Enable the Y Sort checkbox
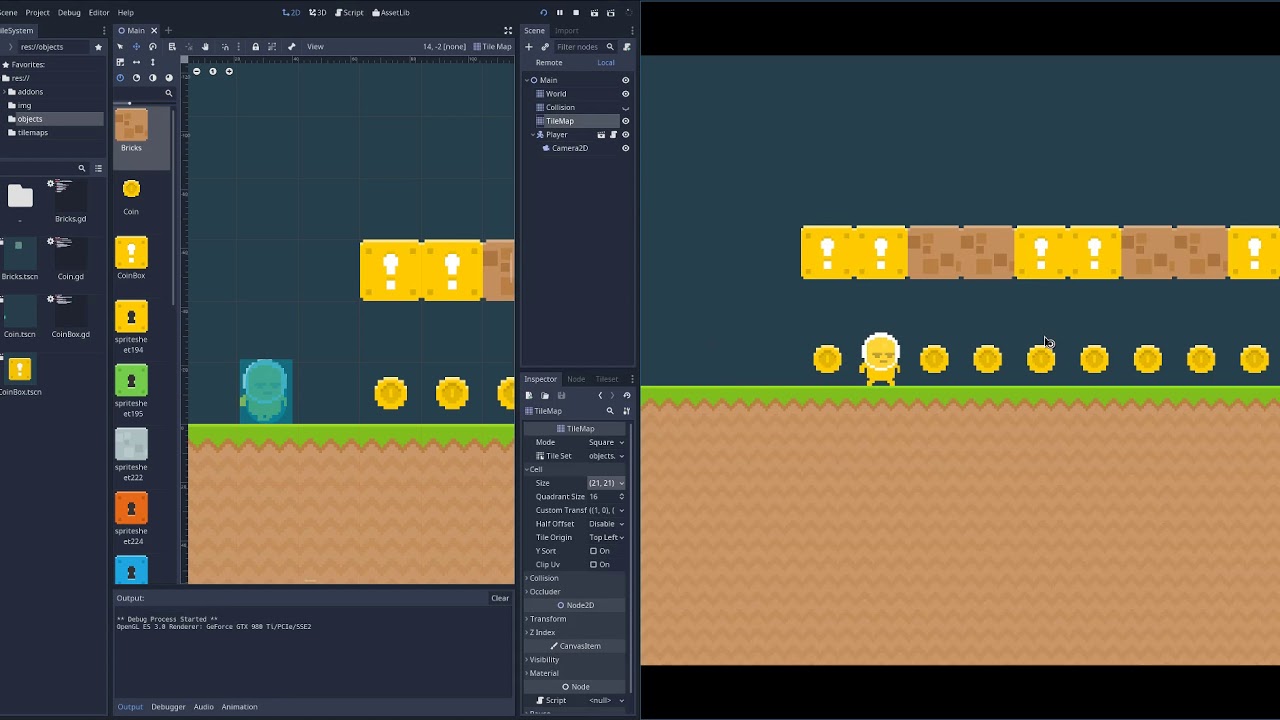1280x720 pixels. point(593,551)
